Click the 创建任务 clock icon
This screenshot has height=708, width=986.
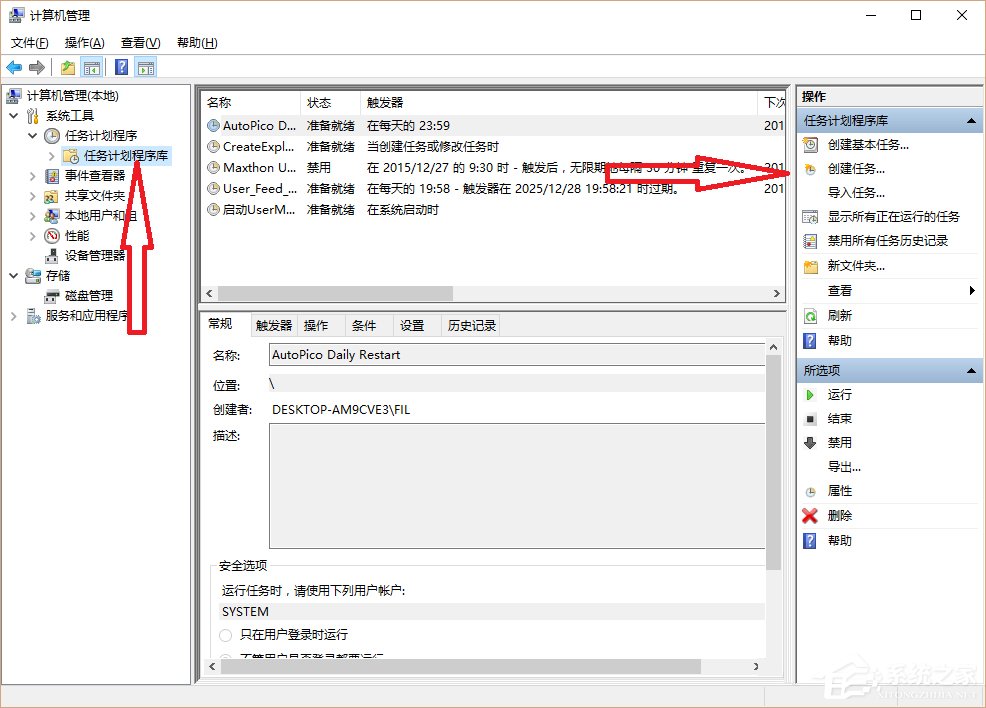point(808,168)
